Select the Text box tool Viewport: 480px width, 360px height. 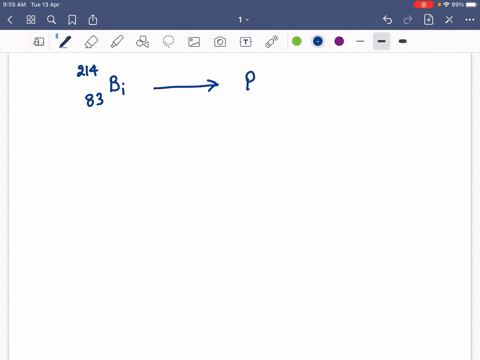(246, 42)
